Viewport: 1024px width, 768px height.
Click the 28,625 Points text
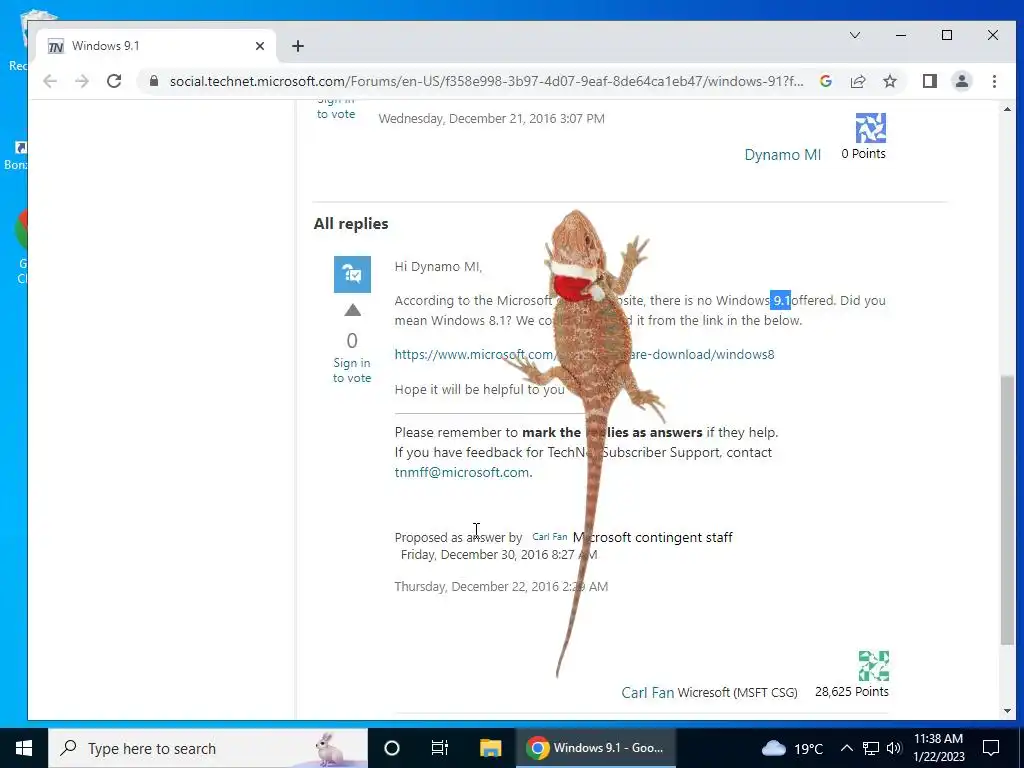coord(852,692)
